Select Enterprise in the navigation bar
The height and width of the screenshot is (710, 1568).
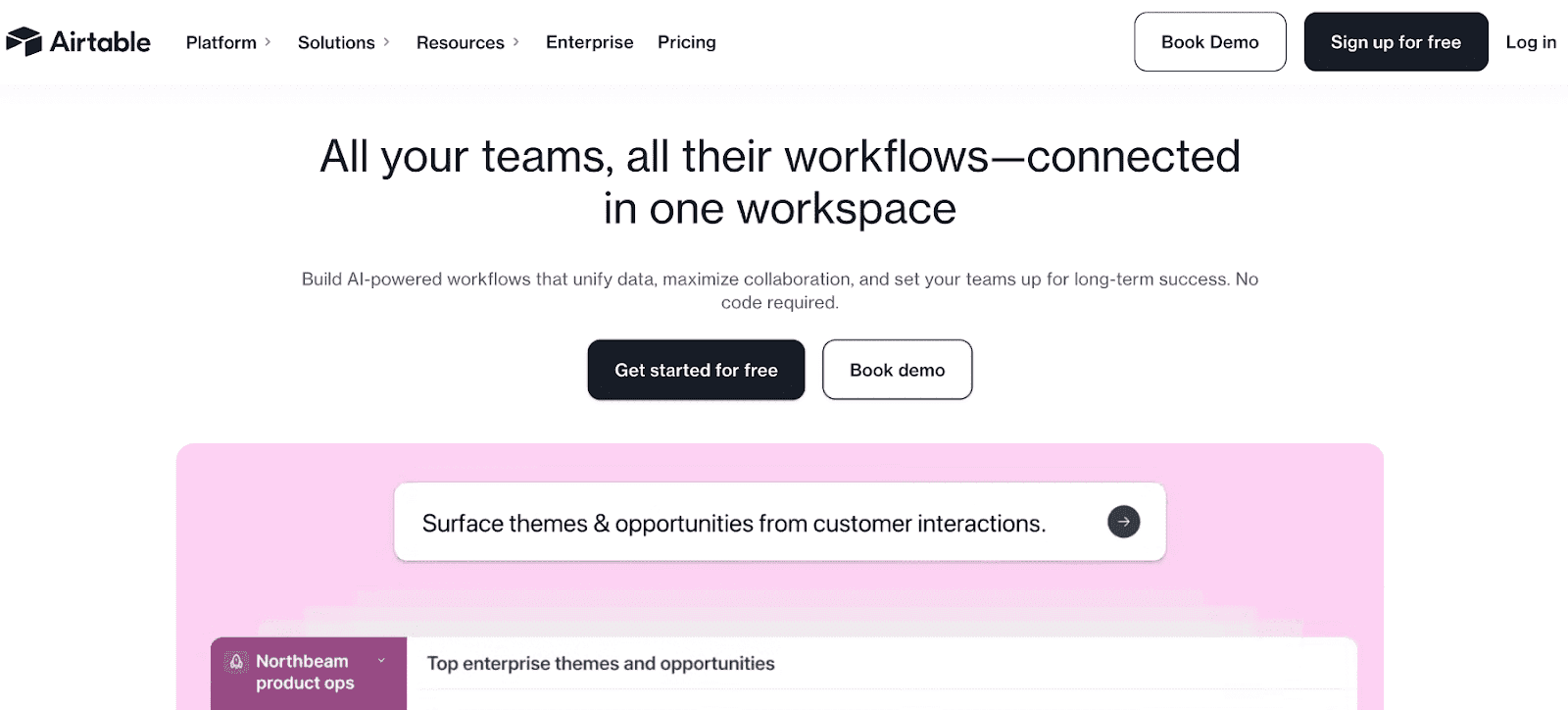589,42
